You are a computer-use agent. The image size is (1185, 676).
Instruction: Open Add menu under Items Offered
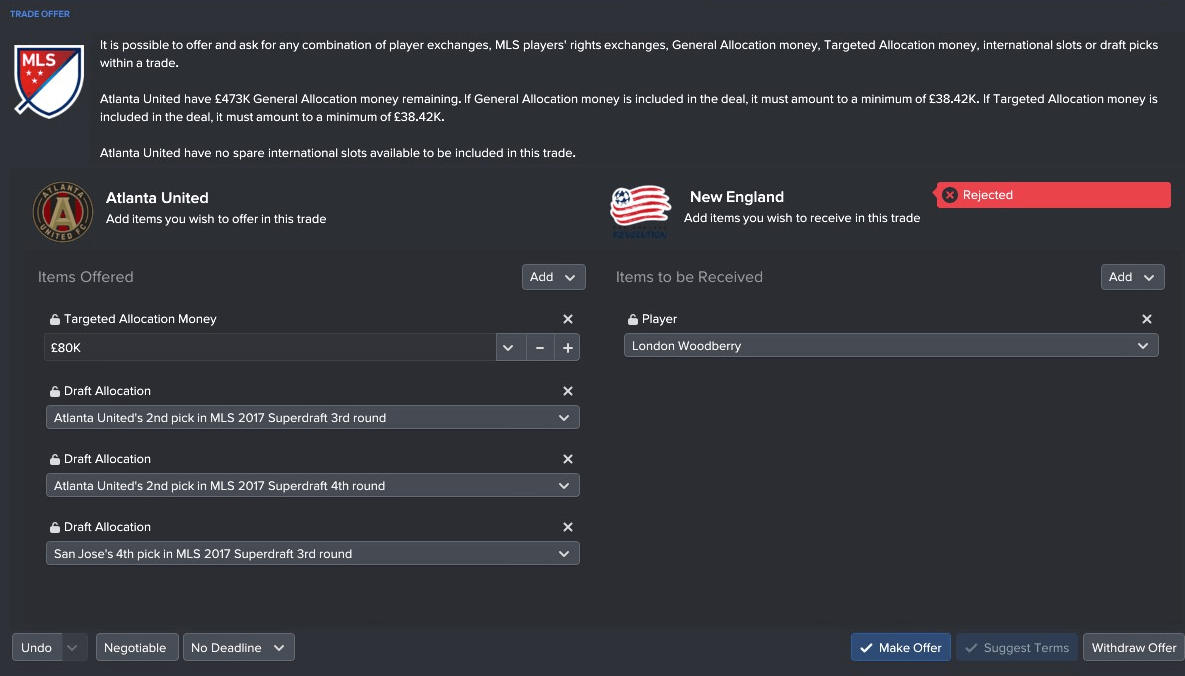point(553,277)
